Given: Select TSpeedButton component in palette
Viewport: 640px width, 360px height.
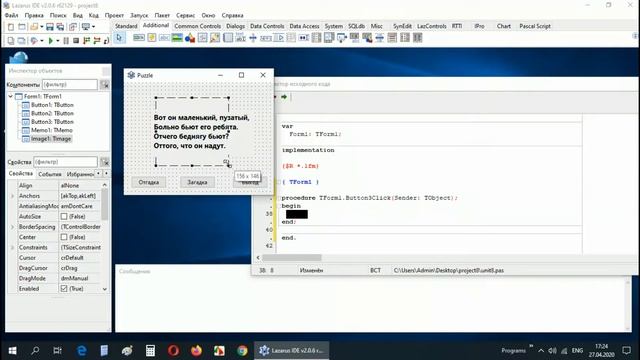Looking at the screenshot, I should tap(152, 38).
